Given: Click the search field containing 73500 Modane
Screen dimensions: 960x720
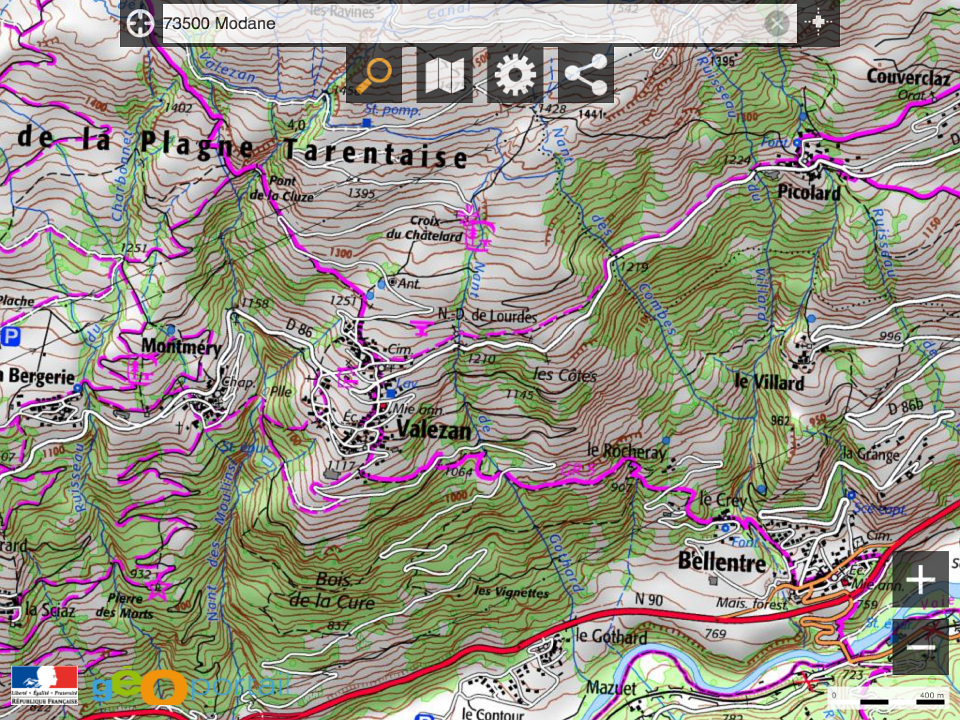Looking at the screenshot, I should click(460, 23).
